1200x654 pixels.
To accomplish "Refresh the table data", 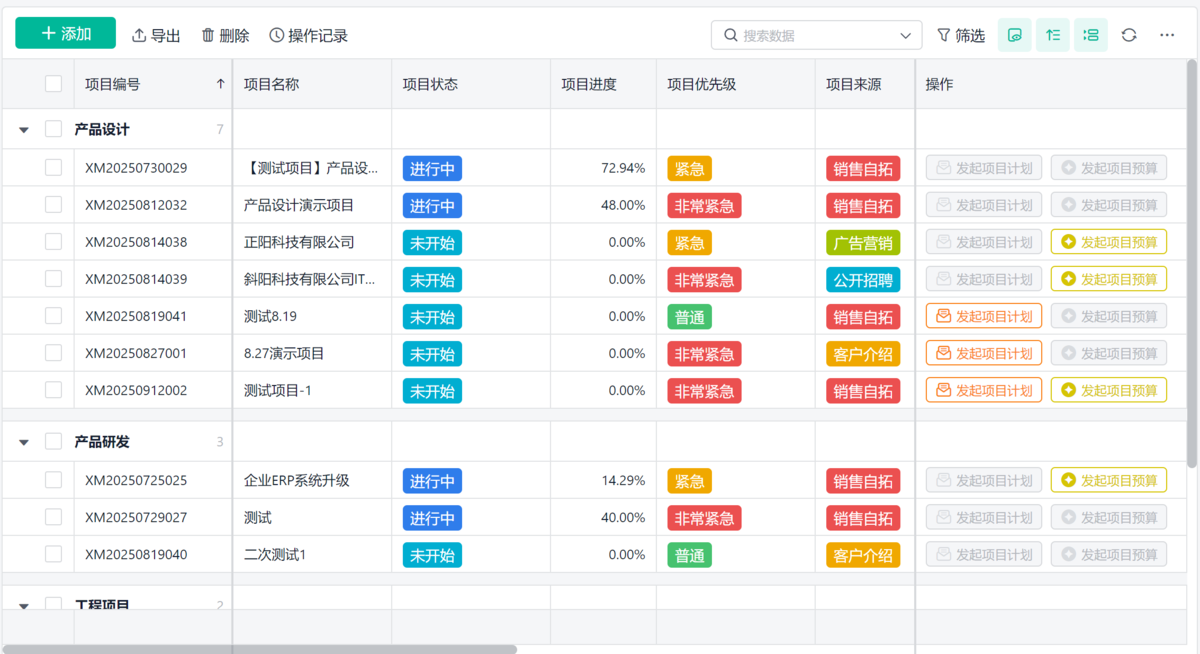I will (1129, 35).
